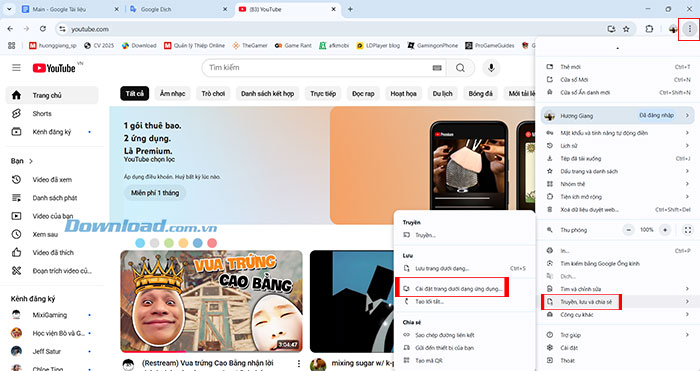Click the Miễn phí 1 tháng button
The height and width of the screenshot is (371, 700).
tap(155, 193)
